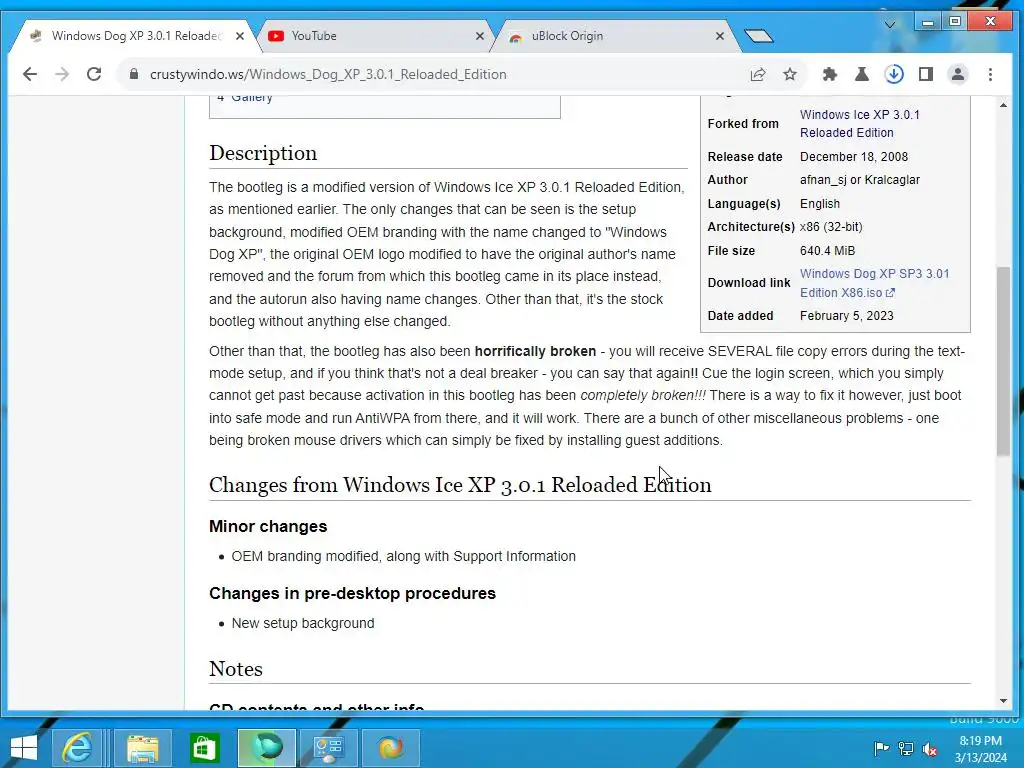Viewport: 1024px width, 768px height.
Task: Open Windows Ice XP 3.0.1 link
Action: (x=859, y=123)
